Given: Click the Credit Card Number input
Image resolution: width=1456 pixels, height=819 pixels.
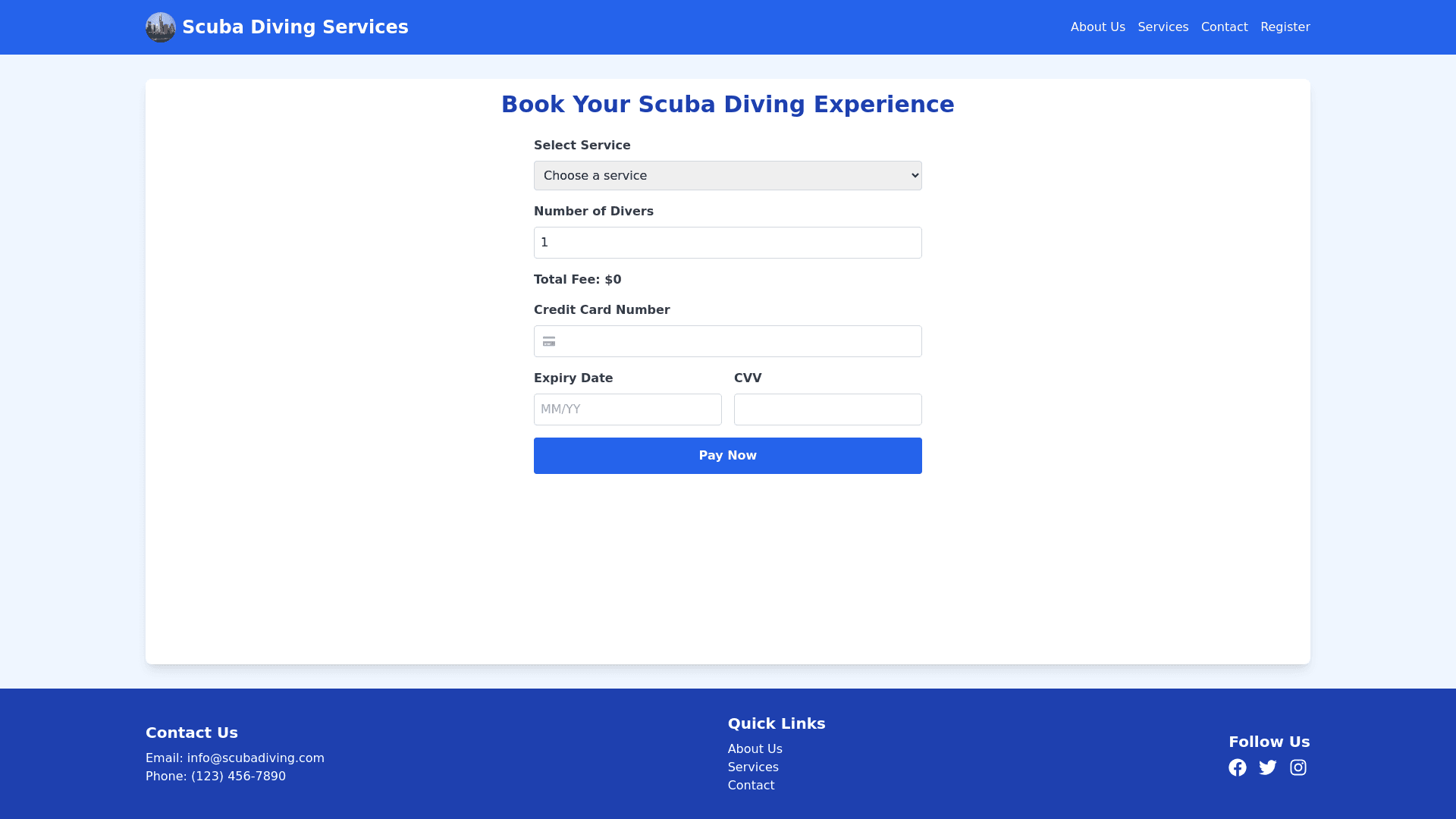Looking at the screenshot, I should (x=739, y=341).
